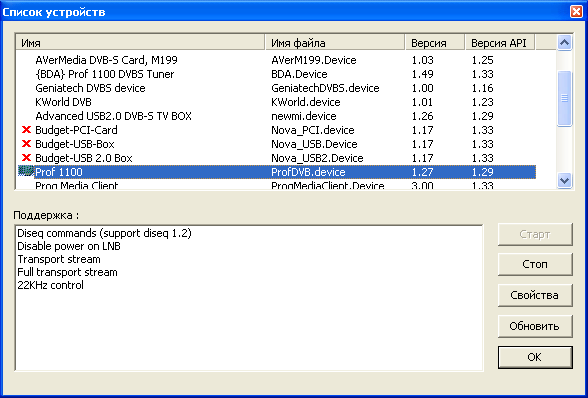The image size is (588, 398).
Task: Click the device list scroll up arrow
Action: tap(564, 43)
